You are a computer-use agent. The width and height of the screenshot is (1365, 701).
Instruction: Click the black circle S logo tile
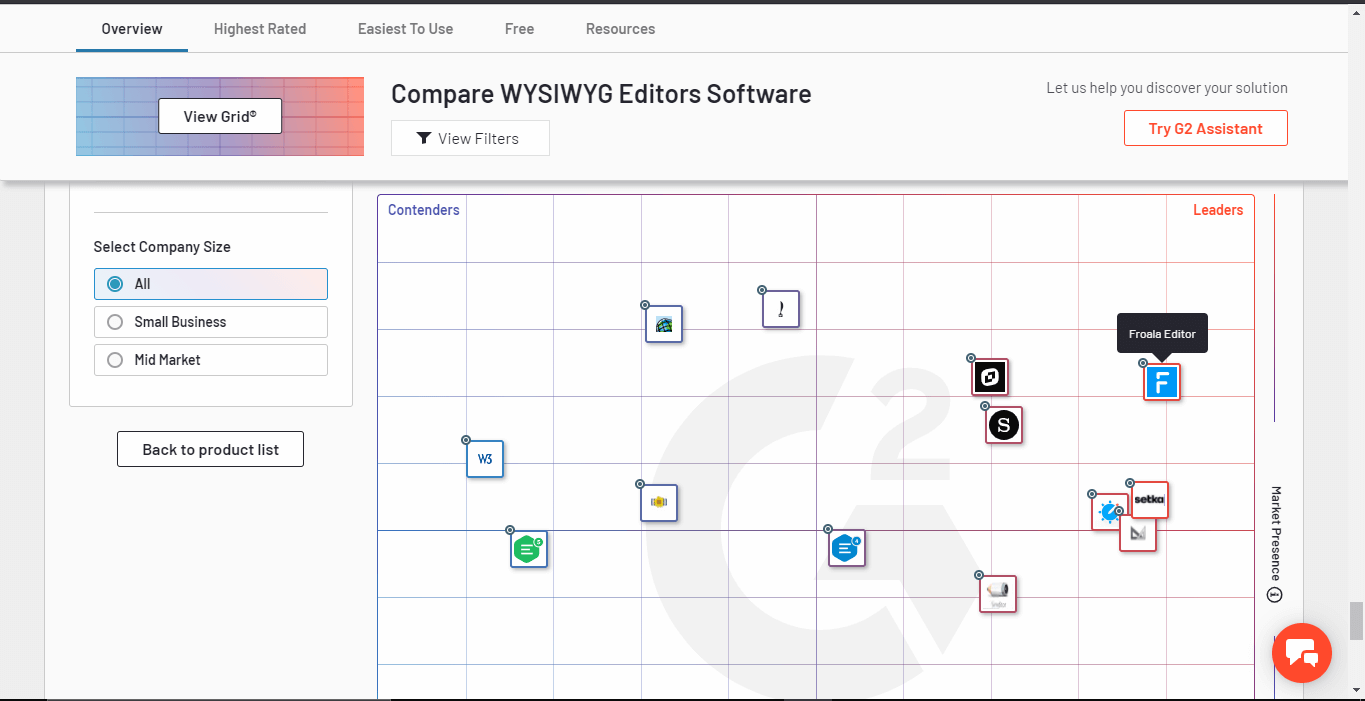click(1004, 425)
